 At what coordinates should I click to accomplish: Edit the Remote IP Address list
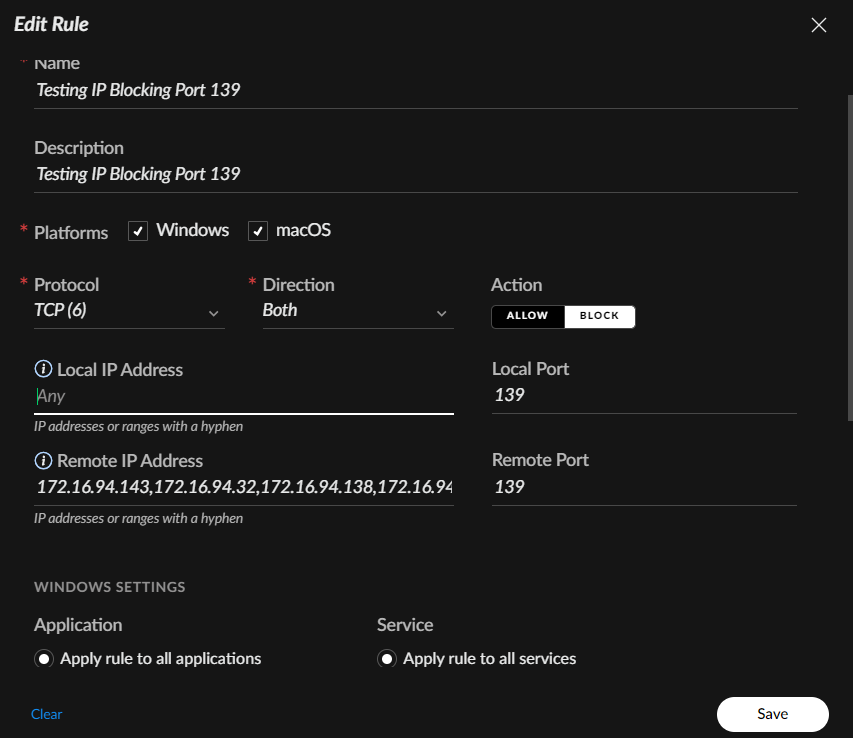click(243, 487)
